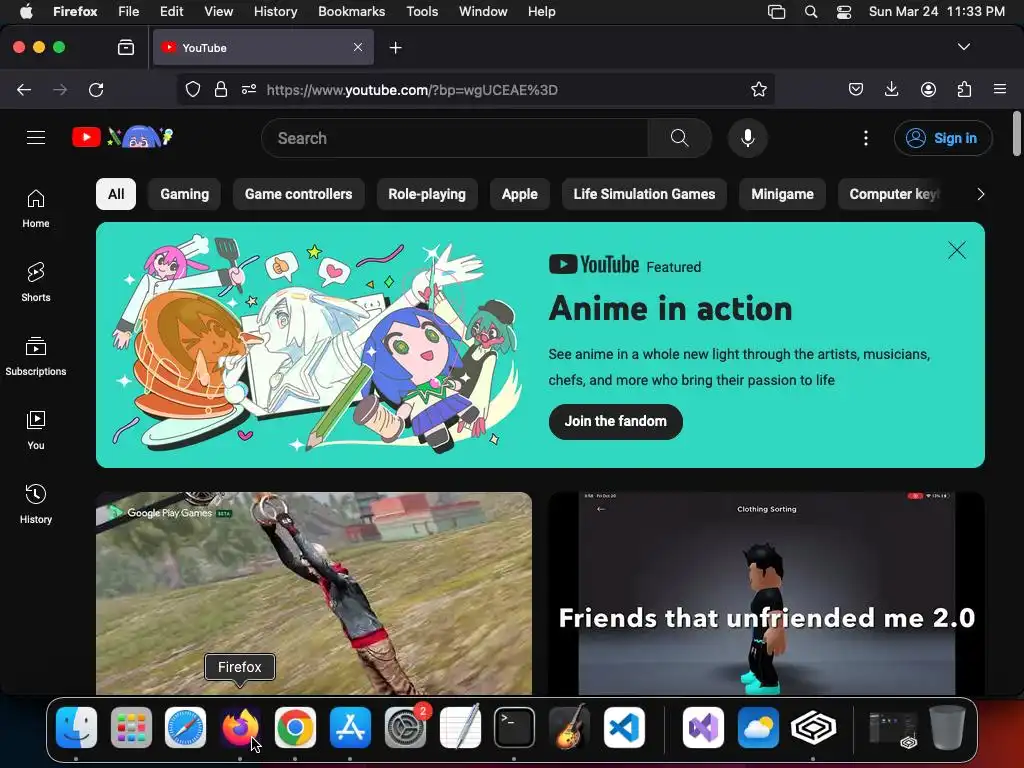Open Firefox extensions puzzle icon
The width and height of the screenshot is (1024, 768).
964,89
